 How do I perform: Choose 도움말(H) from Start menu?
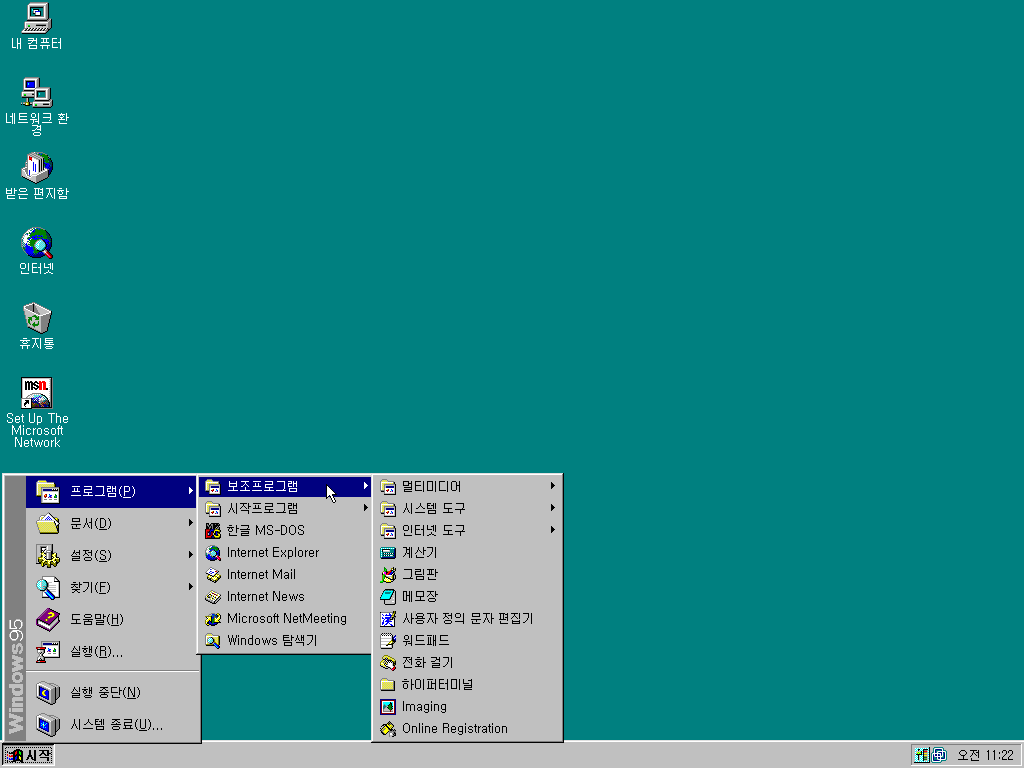[x=111, y=619]
